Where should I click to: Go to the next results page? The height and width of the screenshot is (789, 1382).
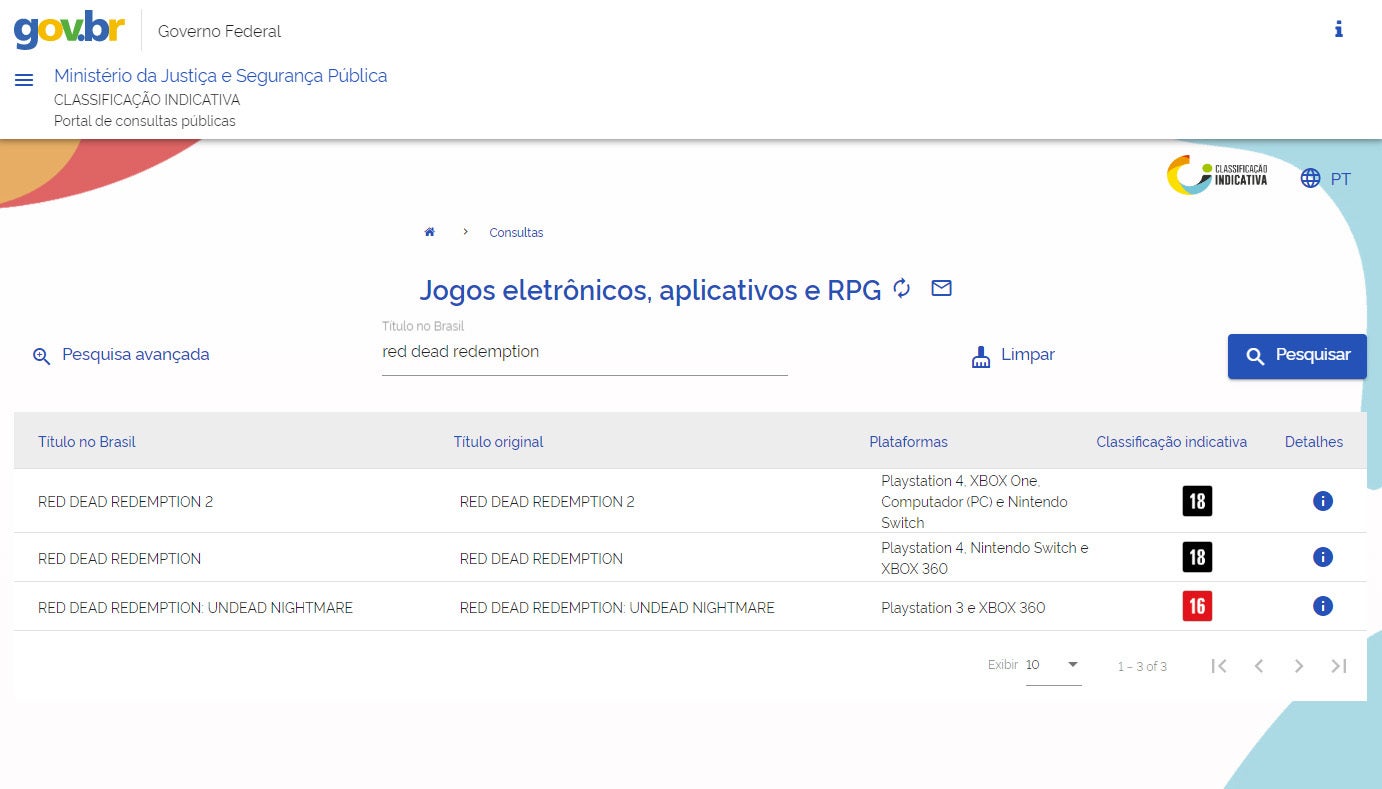tap(1299, 666)
